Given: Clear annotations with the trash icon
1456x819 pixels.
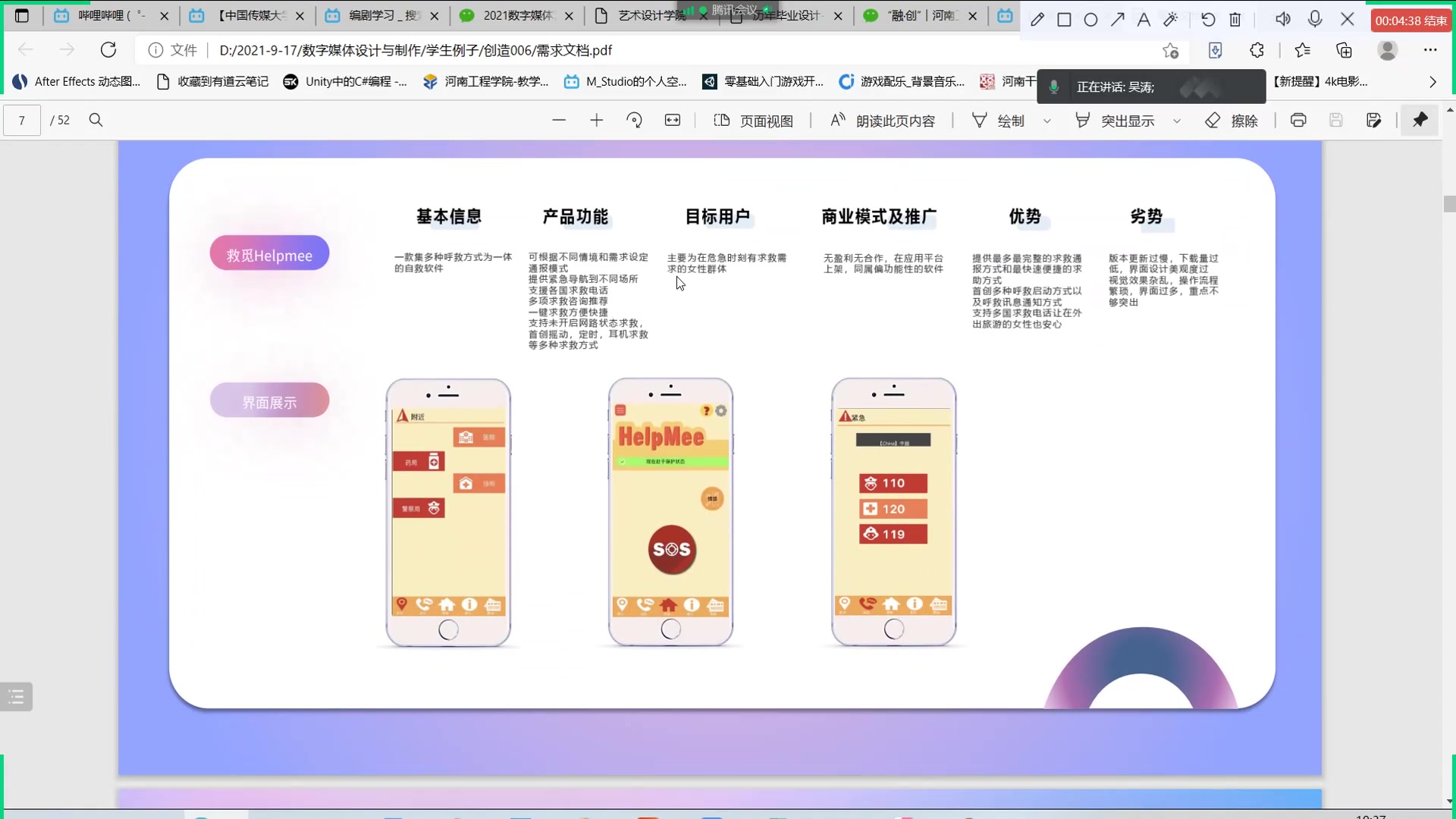Looking at the screenshot, I should (x=1235, y=19).
